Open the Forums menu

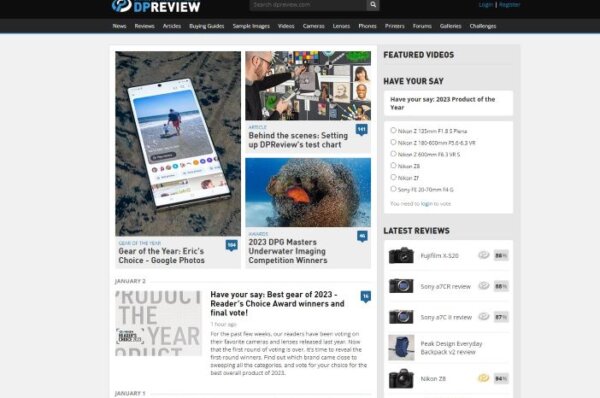click(422, 26)
